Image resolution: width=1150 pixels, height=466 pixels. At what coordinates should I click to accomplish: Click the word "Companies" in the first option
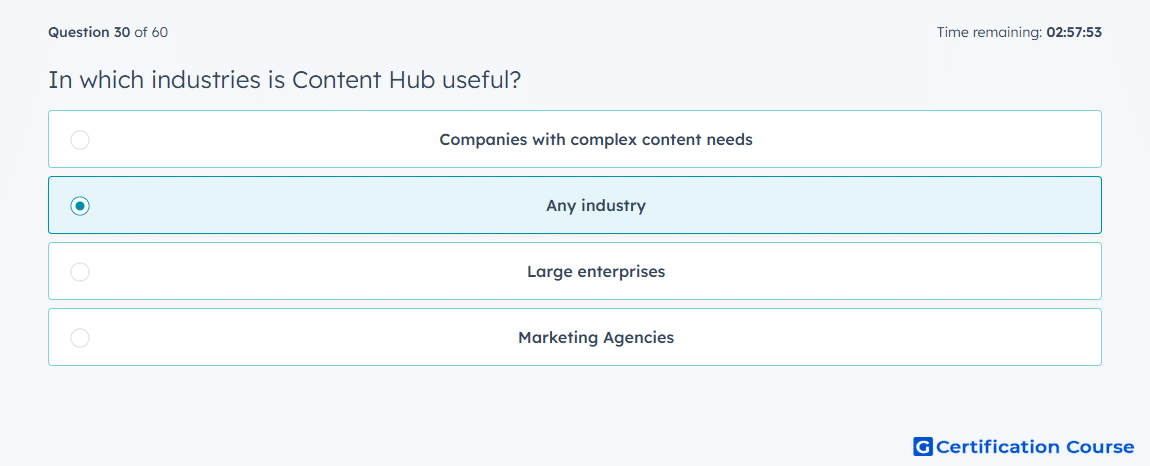[478, 139]
